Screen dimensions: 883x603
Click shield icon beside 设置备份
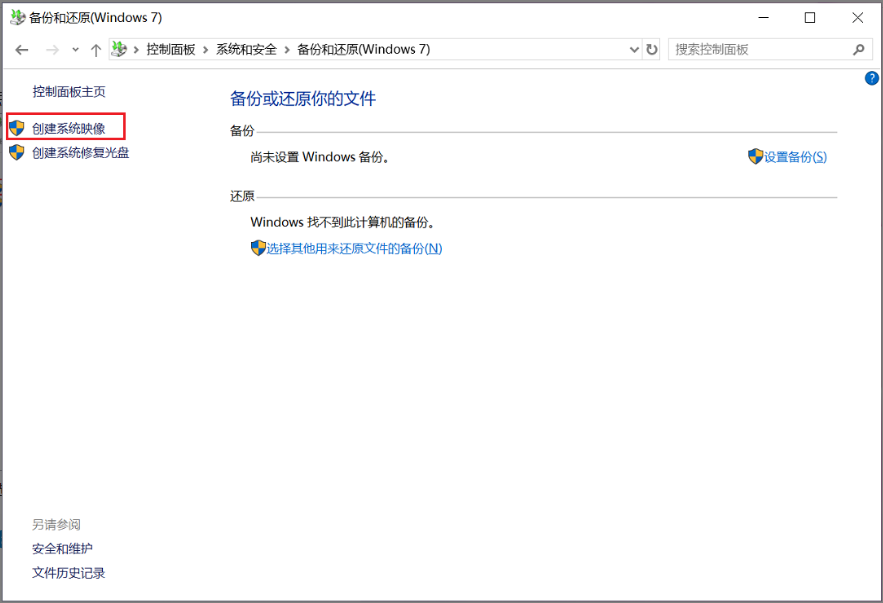coord(755,156)
